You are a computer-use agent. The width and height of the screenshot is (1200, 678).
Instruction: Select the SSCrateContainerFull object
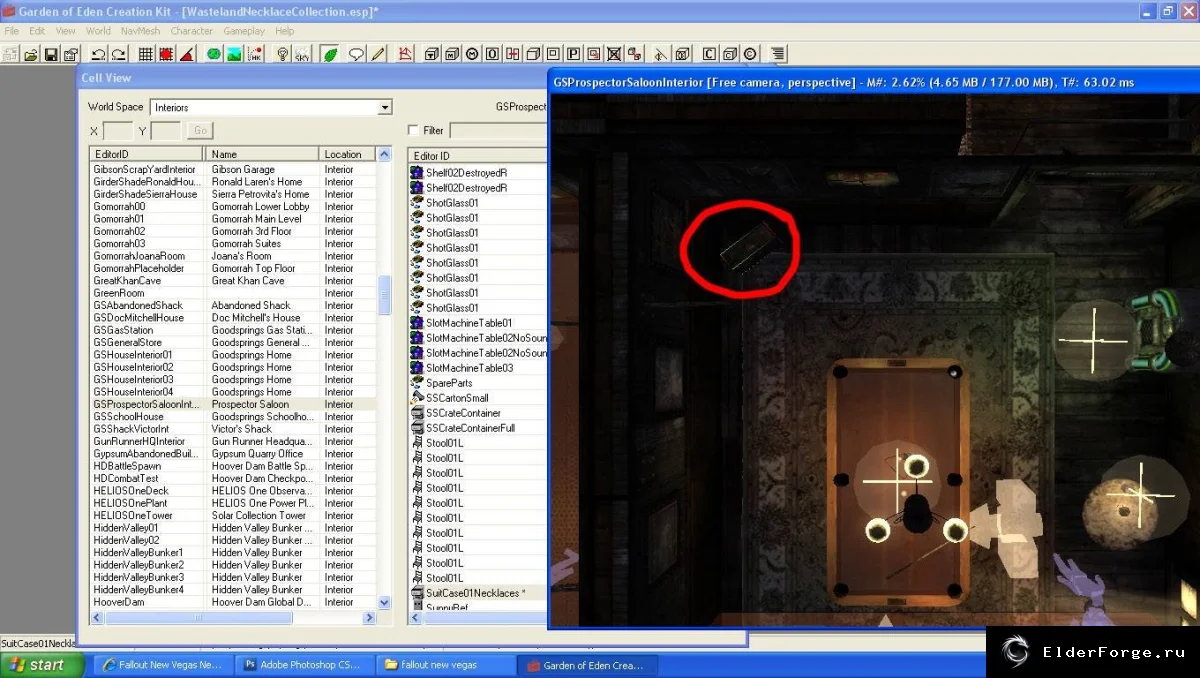click(x=478, y=428)
